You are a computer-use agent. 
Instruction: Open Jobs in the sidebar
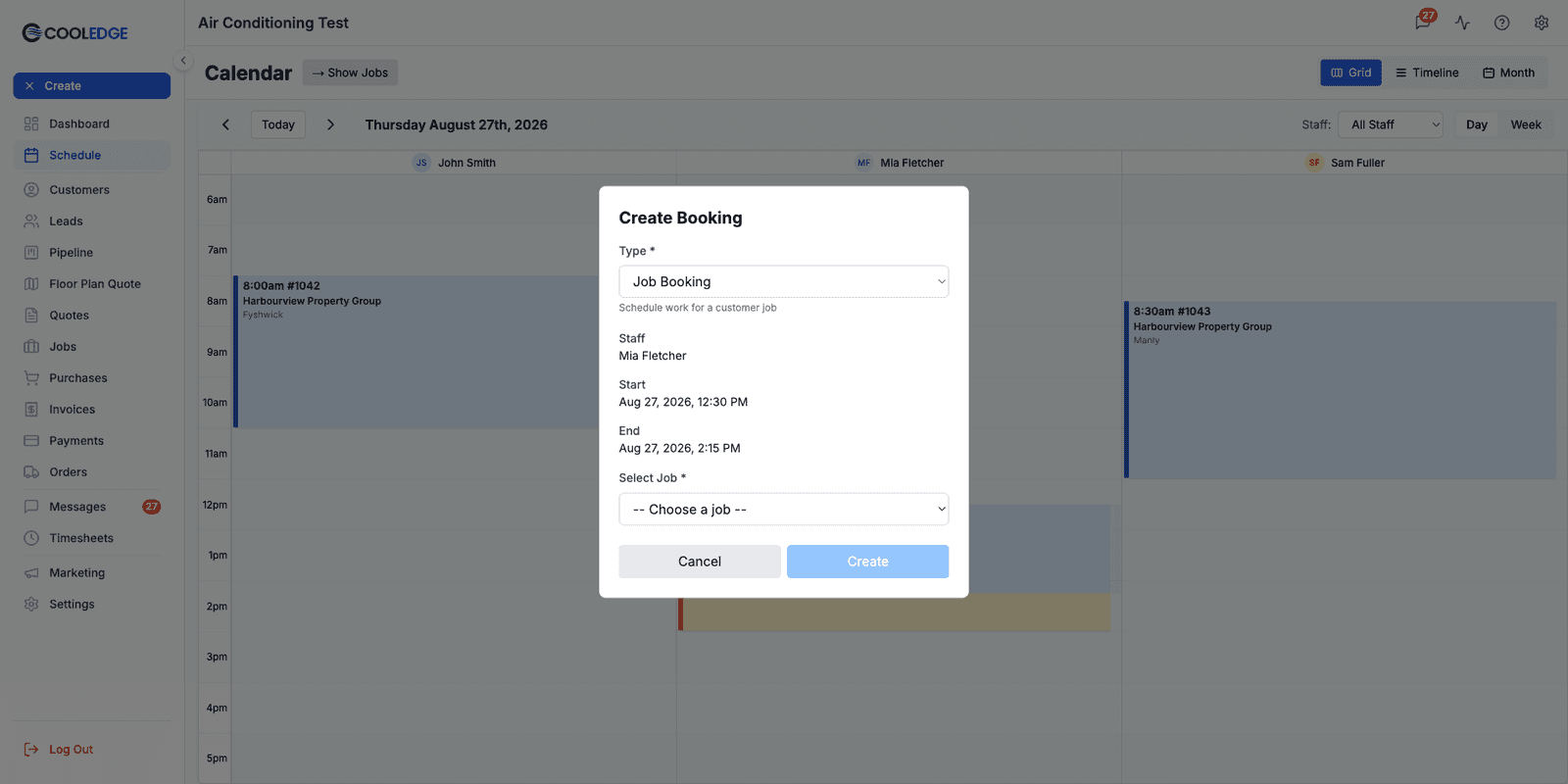coord(92,347)
